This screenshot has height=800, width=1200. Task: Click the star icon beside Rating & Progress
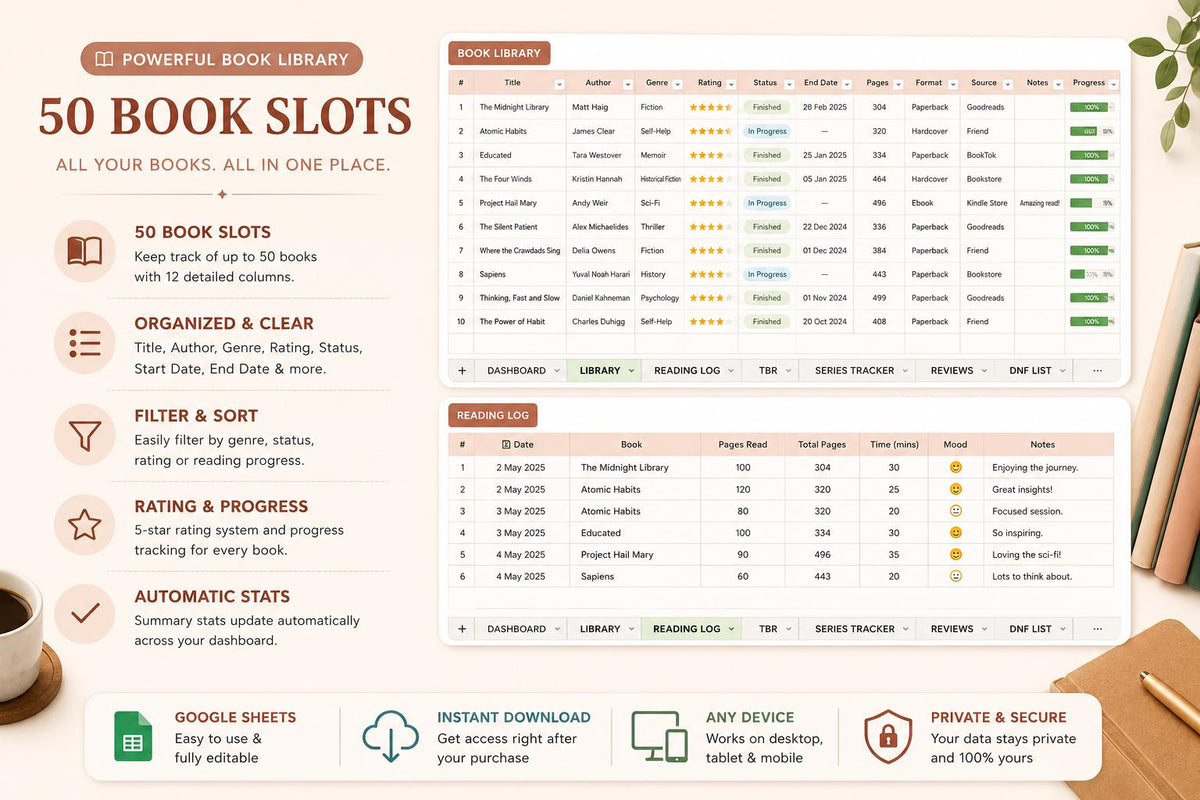(x=85, y=524)
